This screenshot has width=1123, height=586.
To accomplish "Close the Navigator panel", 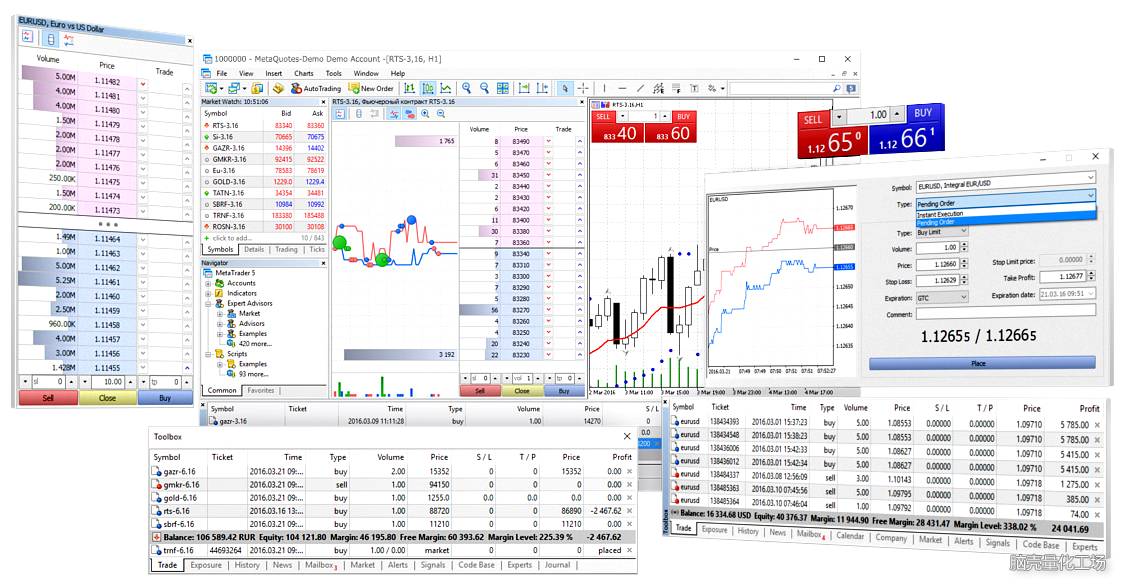I will pos(323,263).
